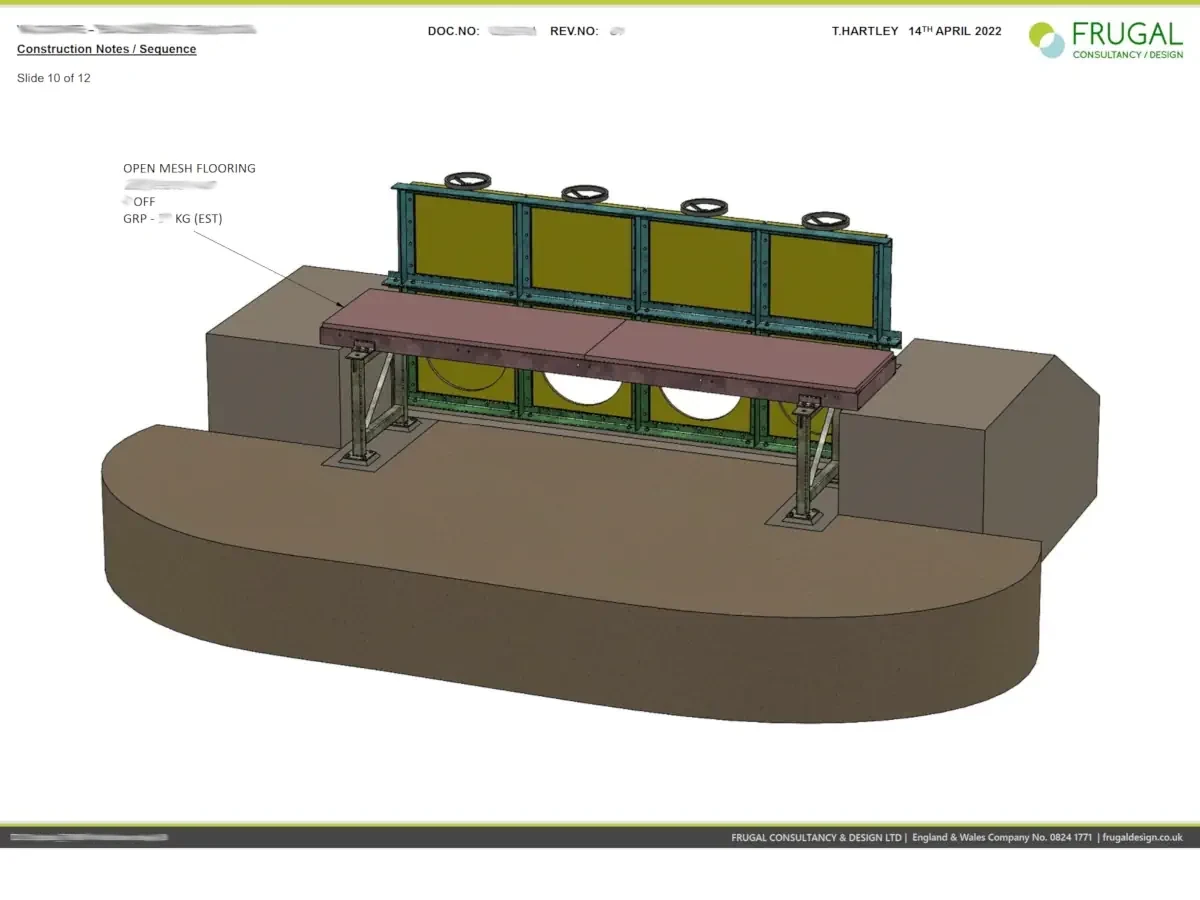Select the second handwheel from the left
This screenshot has height=900, width=1200.
tap(585, 193)
